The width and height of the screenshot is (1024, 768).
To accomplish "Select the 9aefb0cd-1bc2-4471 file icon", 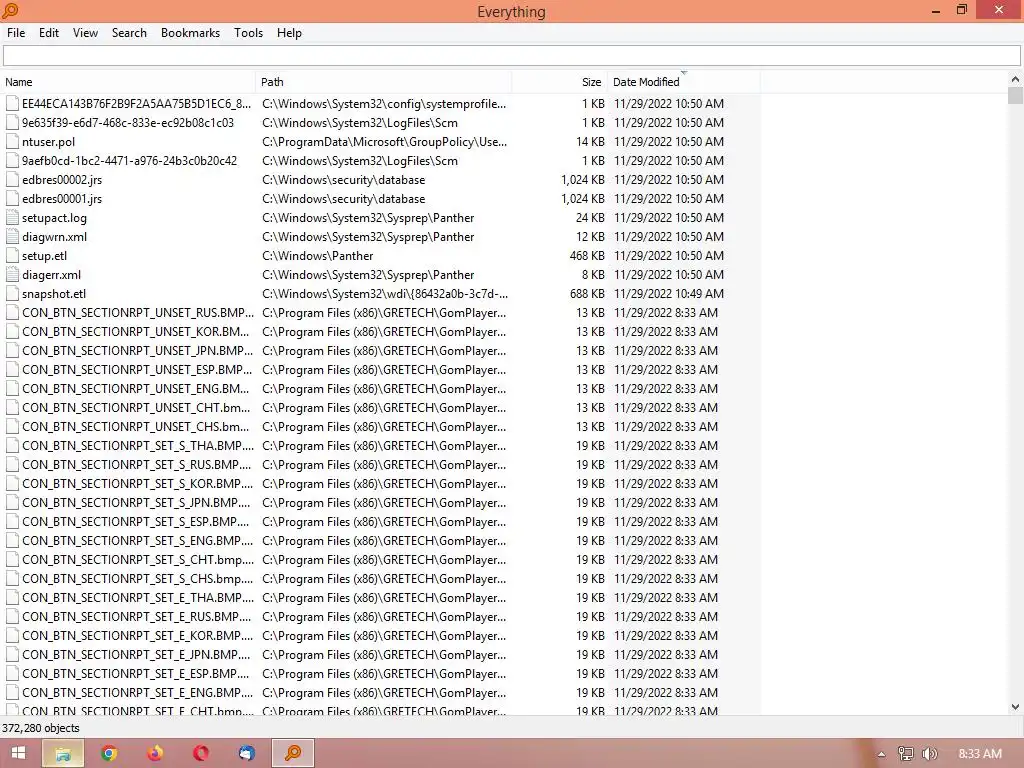I will click(x=12, y=161).
